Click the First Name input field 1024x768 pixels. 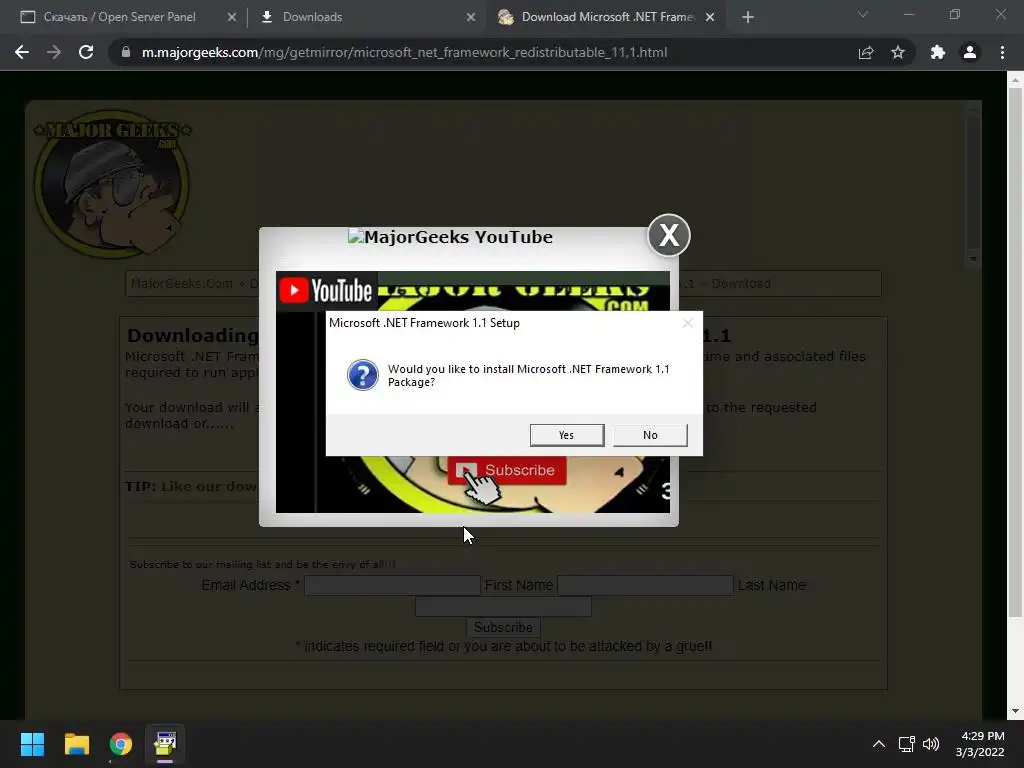click(x=645, y=585)
